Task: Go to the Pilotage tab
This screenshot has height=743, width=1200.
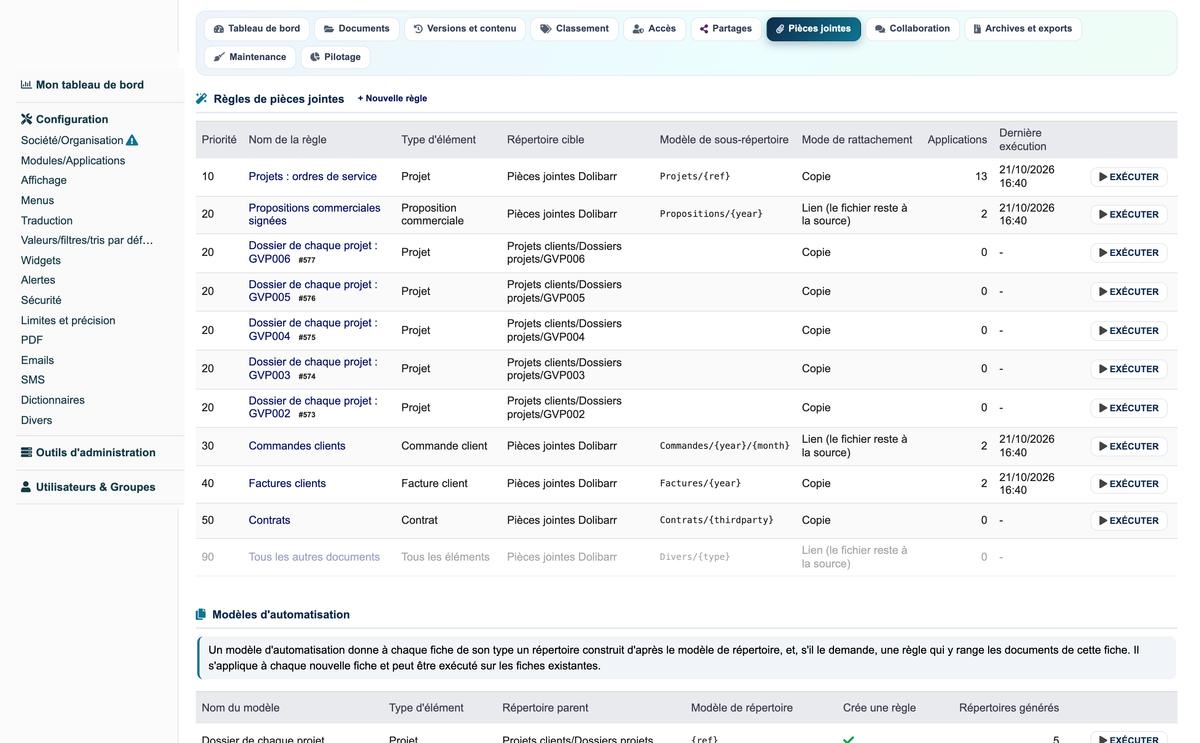Action: [x=335, y=57]
